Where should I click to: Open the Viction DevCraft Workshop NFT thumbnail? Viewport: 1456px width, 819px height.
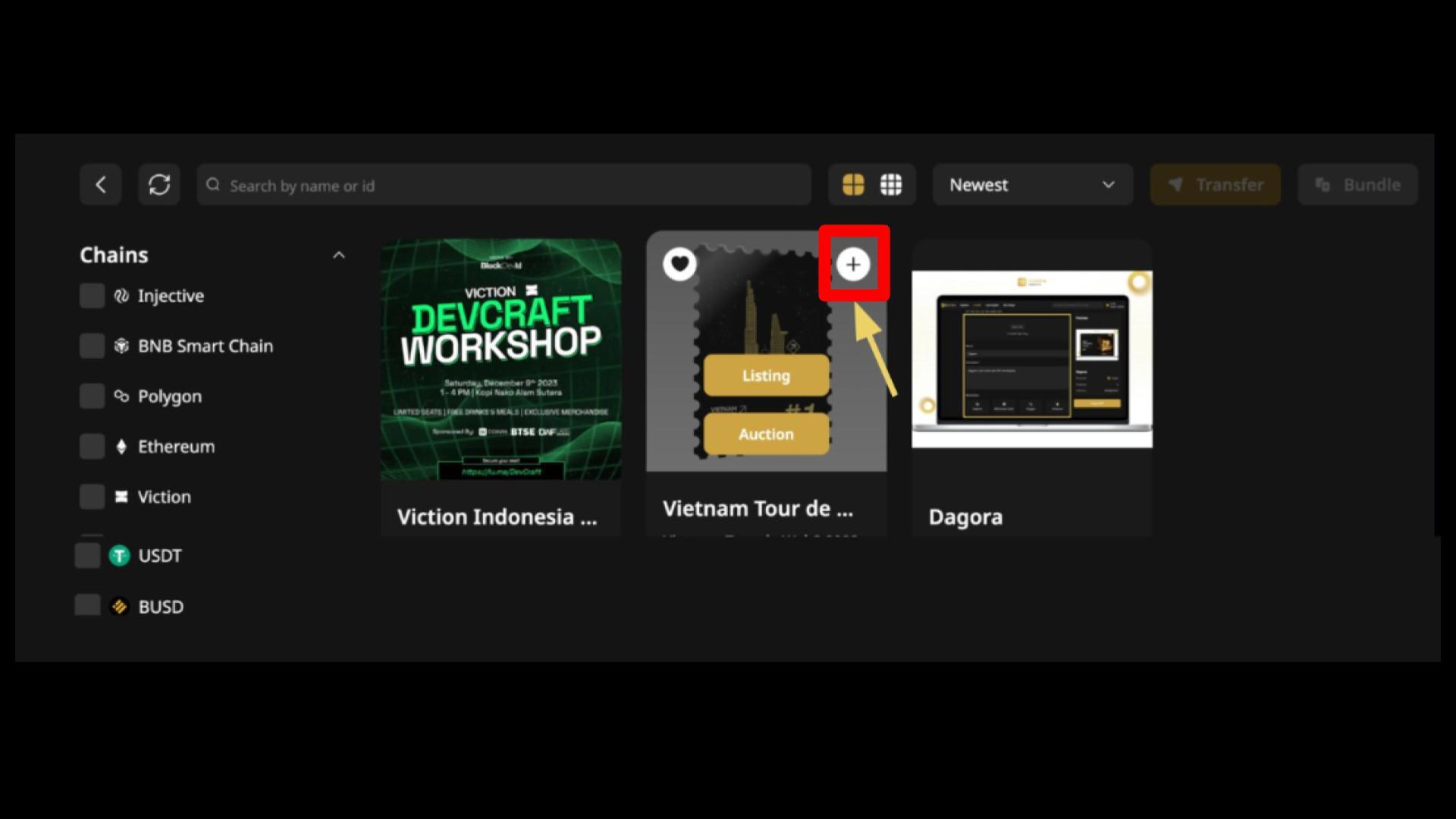pos(500,359)
